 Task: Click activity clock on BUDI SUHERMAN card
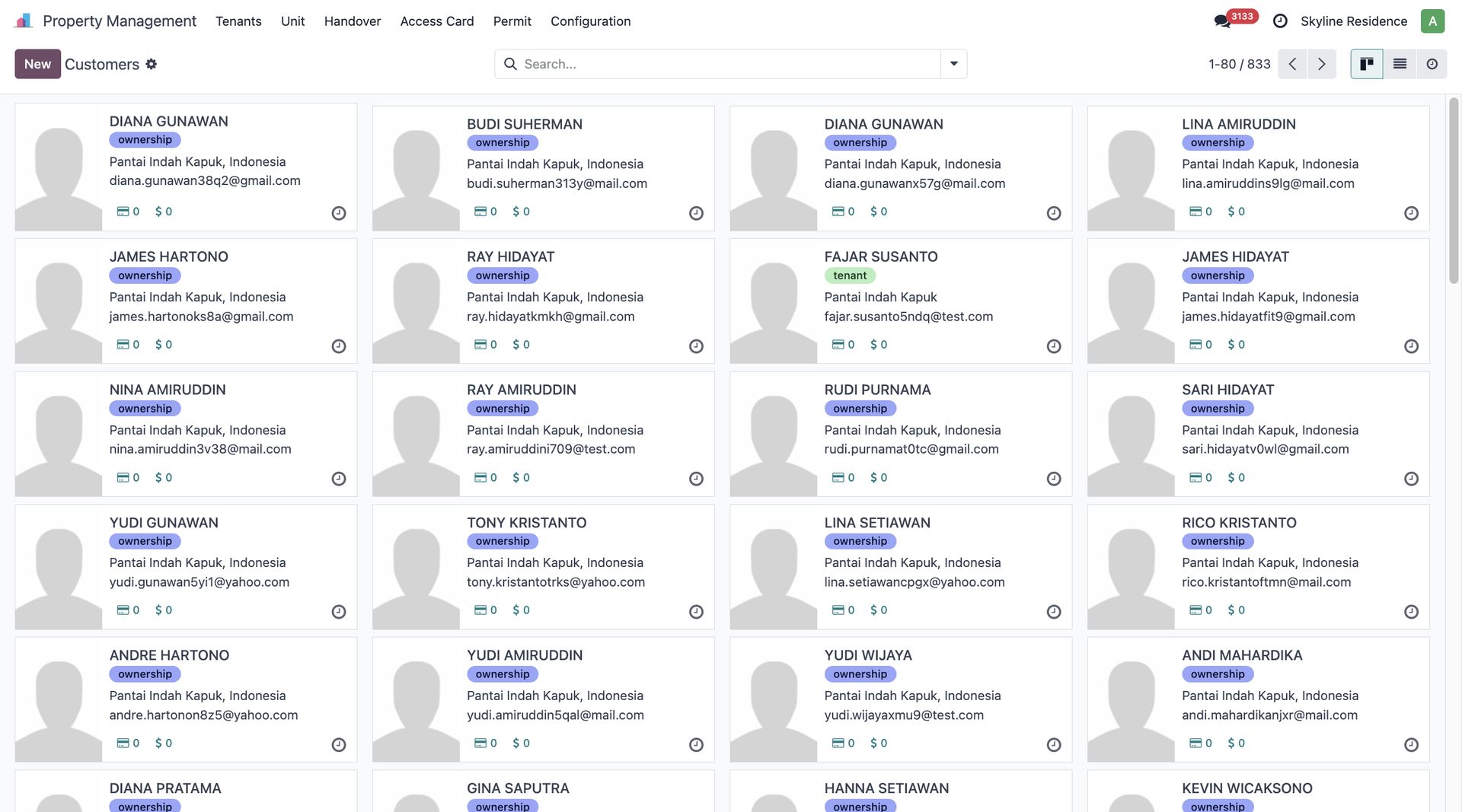click(696, 213)
